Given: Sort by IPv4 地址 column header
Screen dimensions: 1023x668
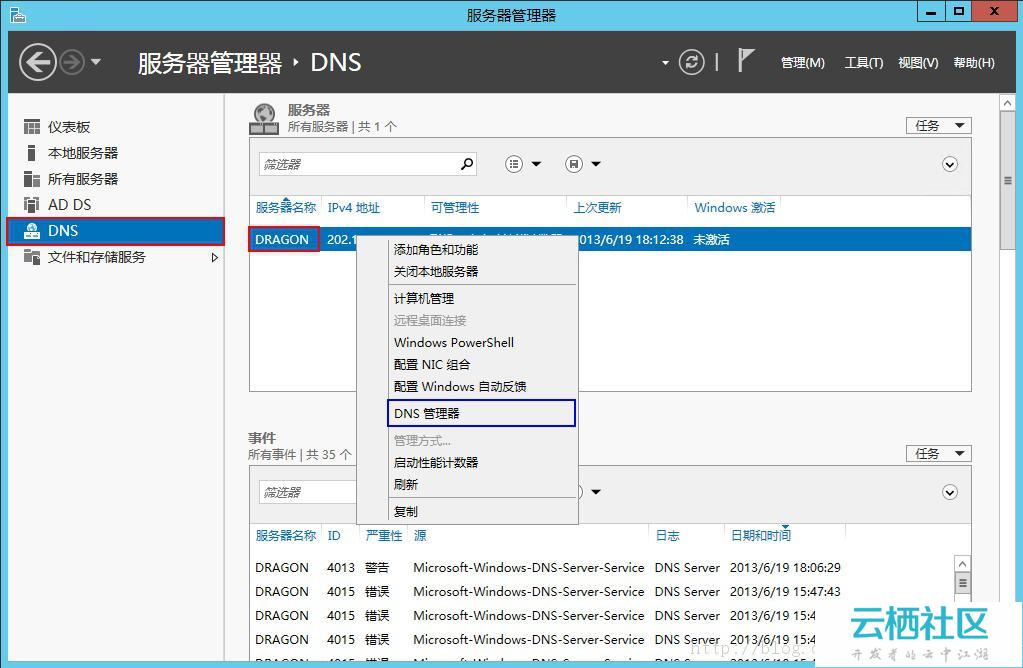Looking at the screenshot, I should tap(354, 208).
